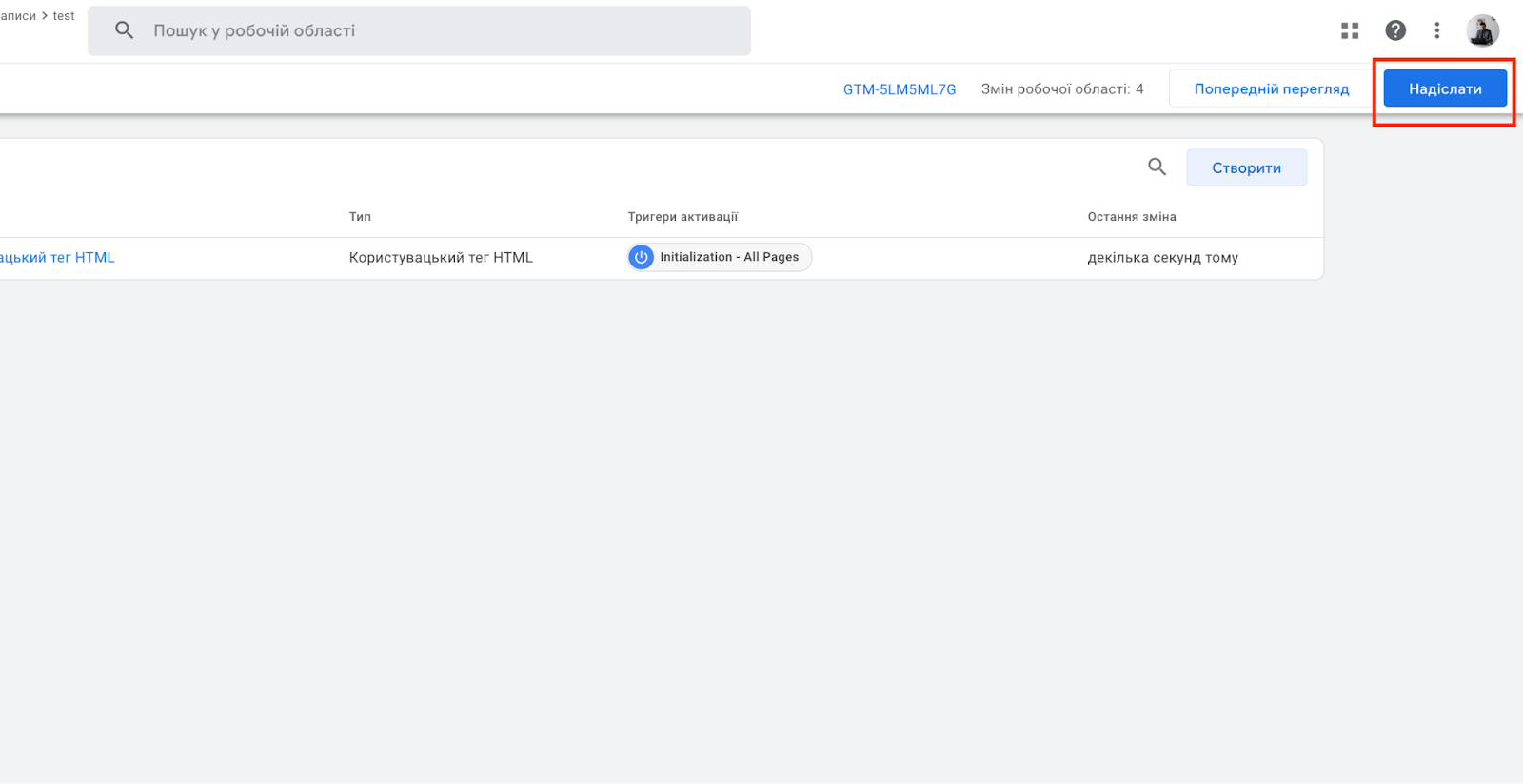Open the three-dot more options menu
The width and height of the screenshot is (1523, 784).
coord(1437,30)
